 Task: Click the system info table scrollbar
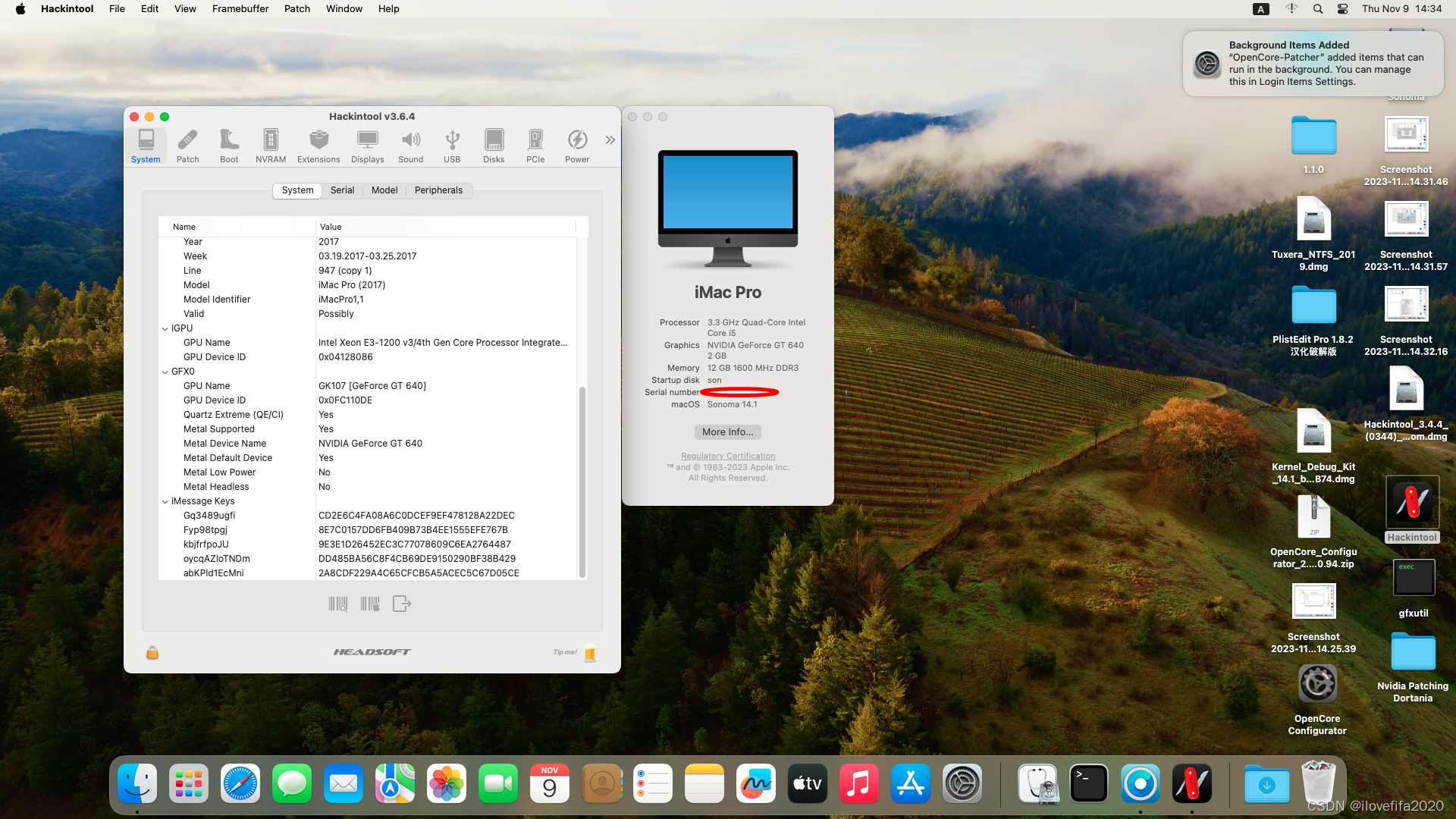582,482
